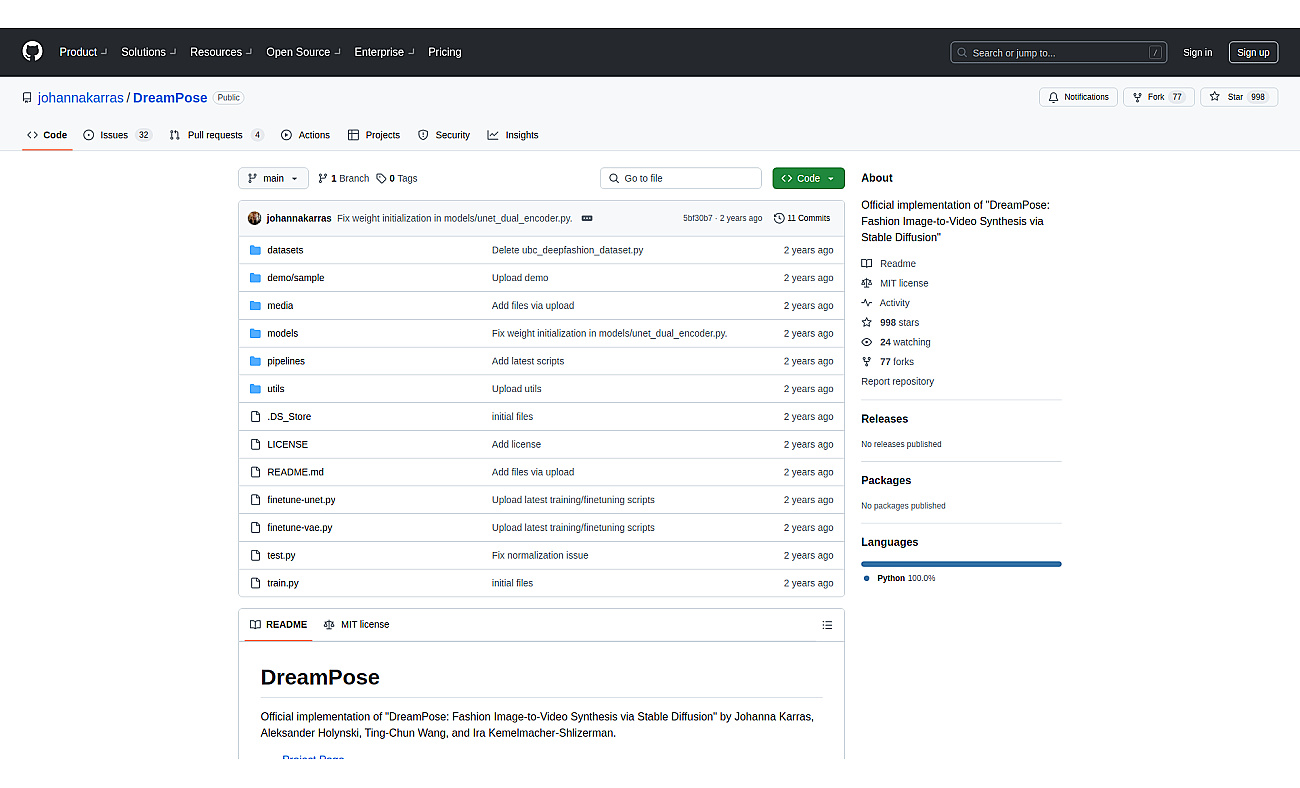Switch to the Actions tab

pos(305,135)
